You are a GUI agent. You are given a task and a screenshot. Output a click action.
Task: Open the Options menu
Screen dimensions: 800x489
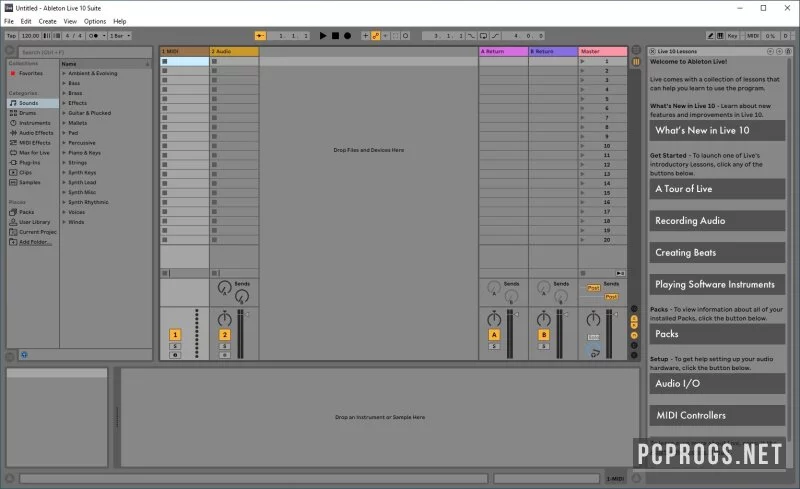pos(95,21)
